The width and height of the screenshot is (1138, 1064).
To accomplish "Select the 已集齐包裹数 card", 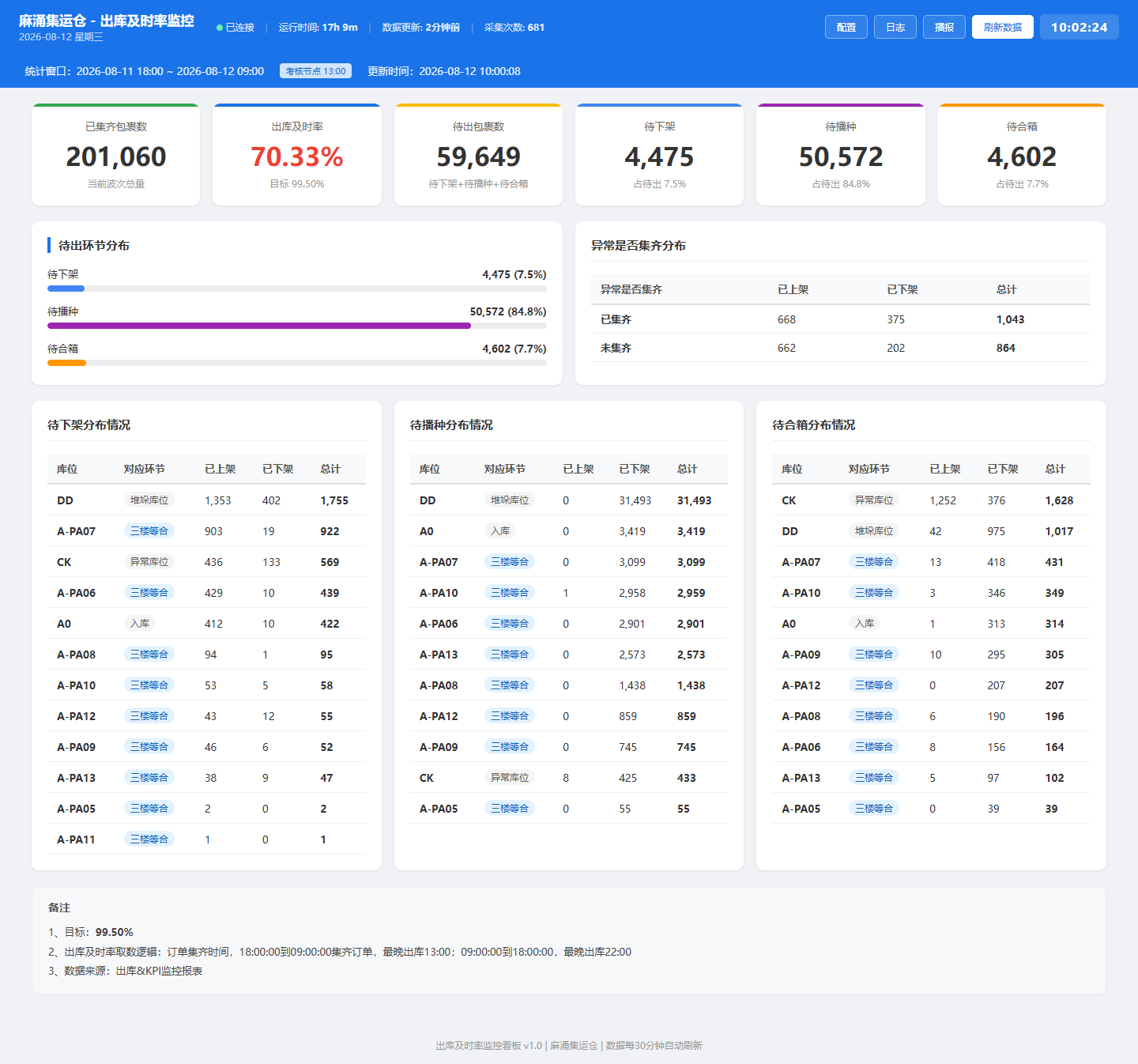I will coord(116,155).
